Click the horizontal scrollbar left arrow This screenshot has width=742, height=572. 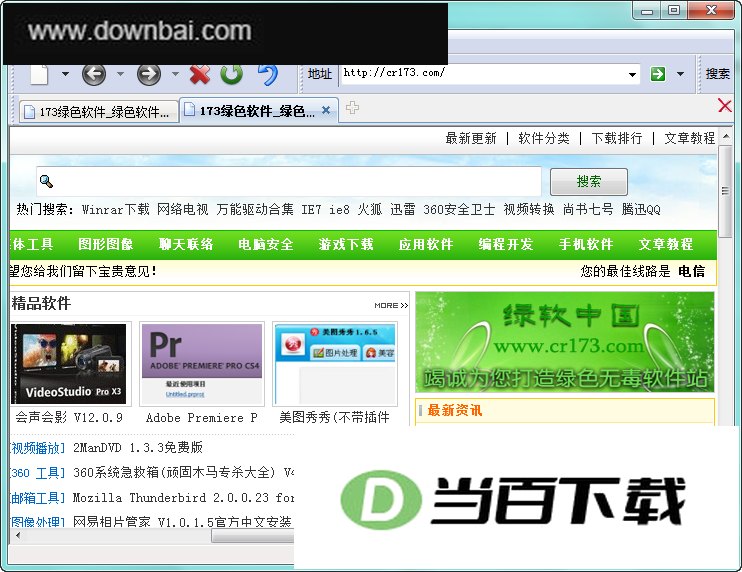coord(18,536)
